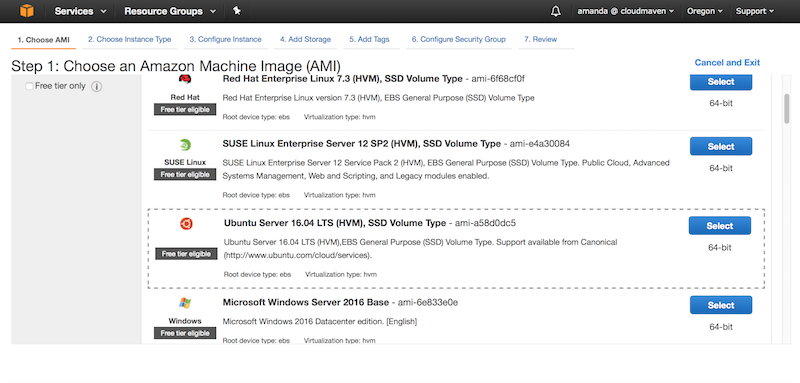
Task: Click the Ubuntu Server 16.04 LTS title
Action: point(335,223)
